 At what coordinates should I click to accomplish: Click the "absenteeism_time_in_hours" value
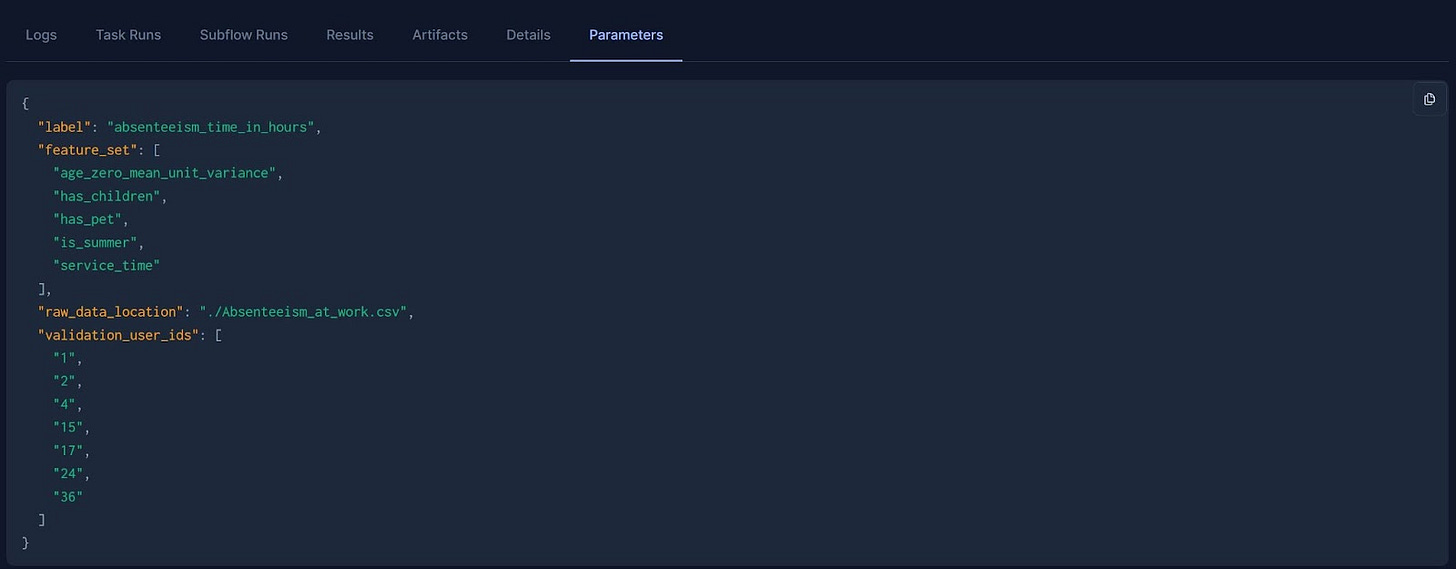[213, 127]
